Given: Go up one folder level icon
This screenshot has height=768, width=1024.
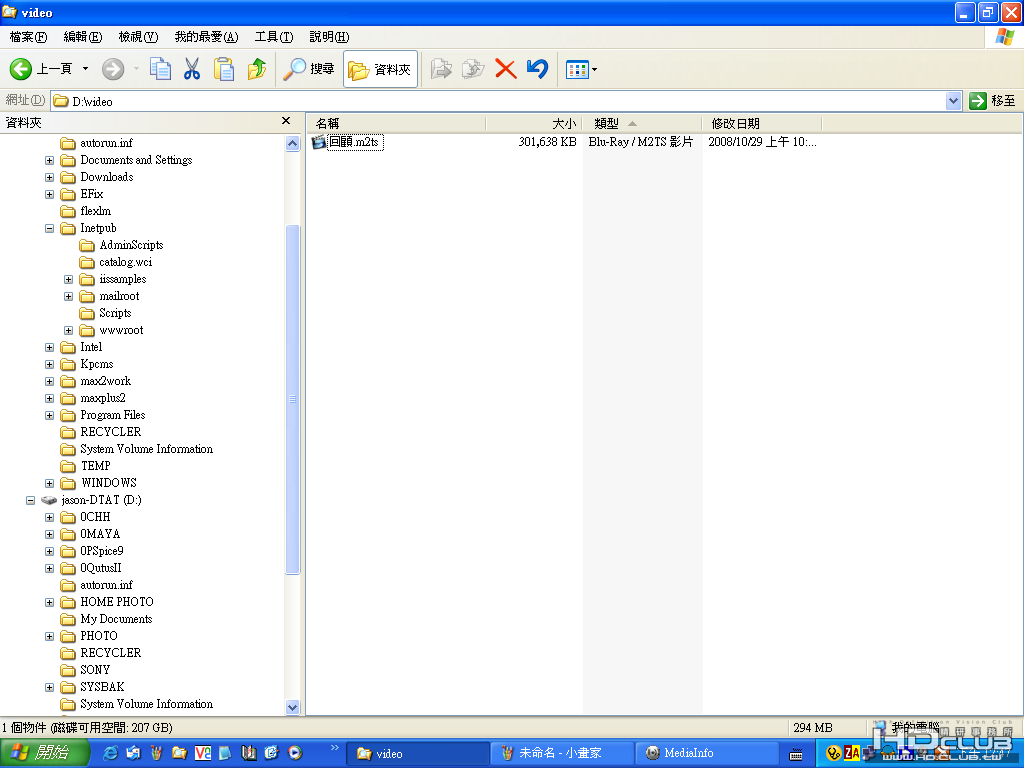Looking at the screenshot, I should [257, 69].
